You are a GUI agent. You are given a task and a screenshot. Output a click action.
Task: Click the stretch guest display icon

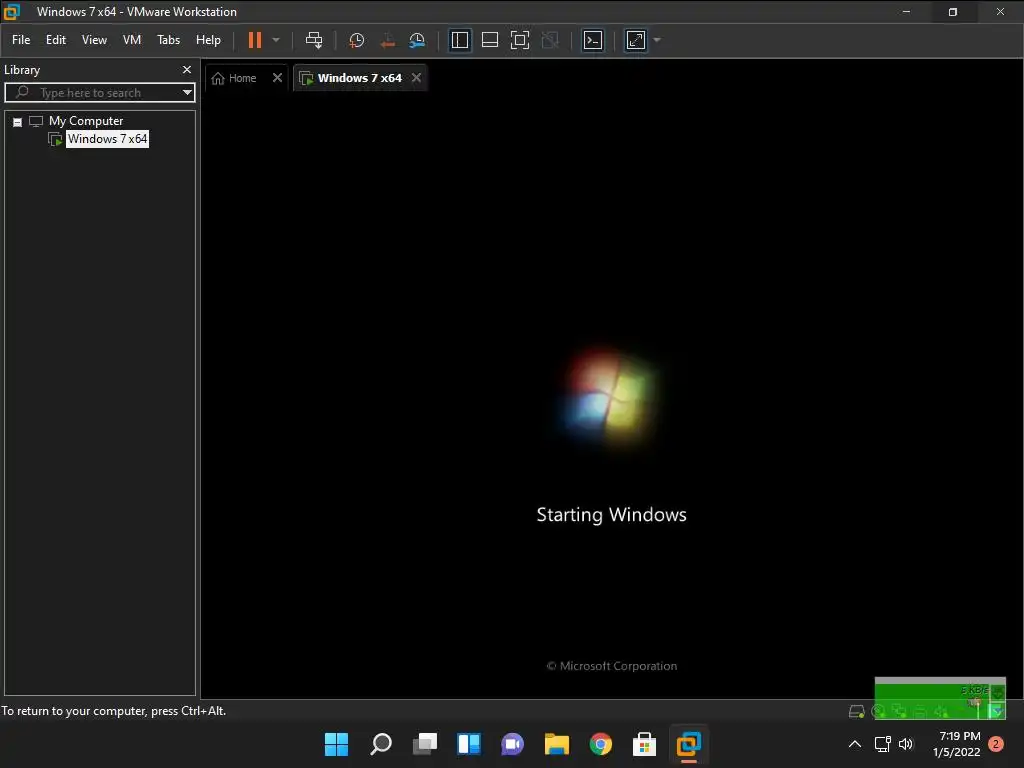click(636, 40)
